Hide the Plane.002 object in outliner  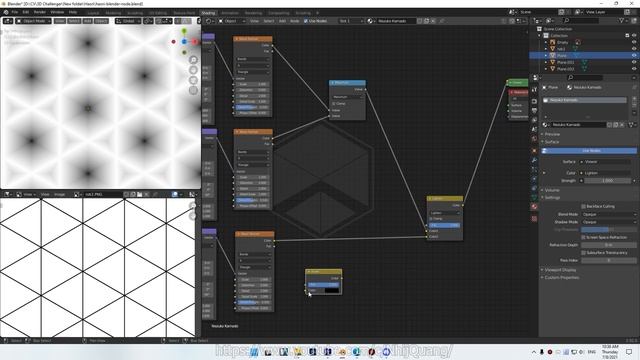click(x=634, y=69)
